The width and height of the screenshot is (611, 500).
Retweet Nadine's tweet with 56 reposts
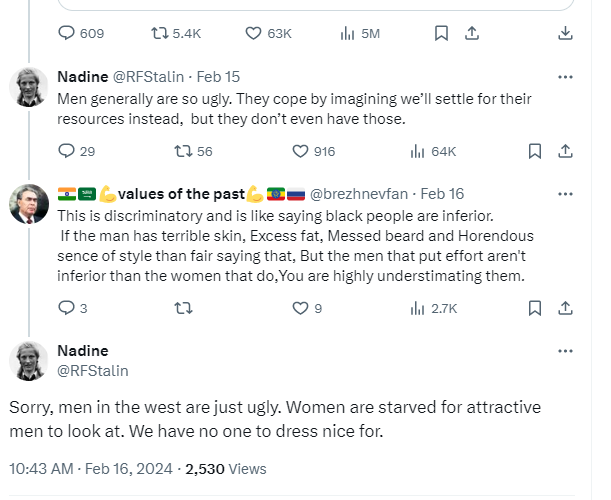(183, 152)
